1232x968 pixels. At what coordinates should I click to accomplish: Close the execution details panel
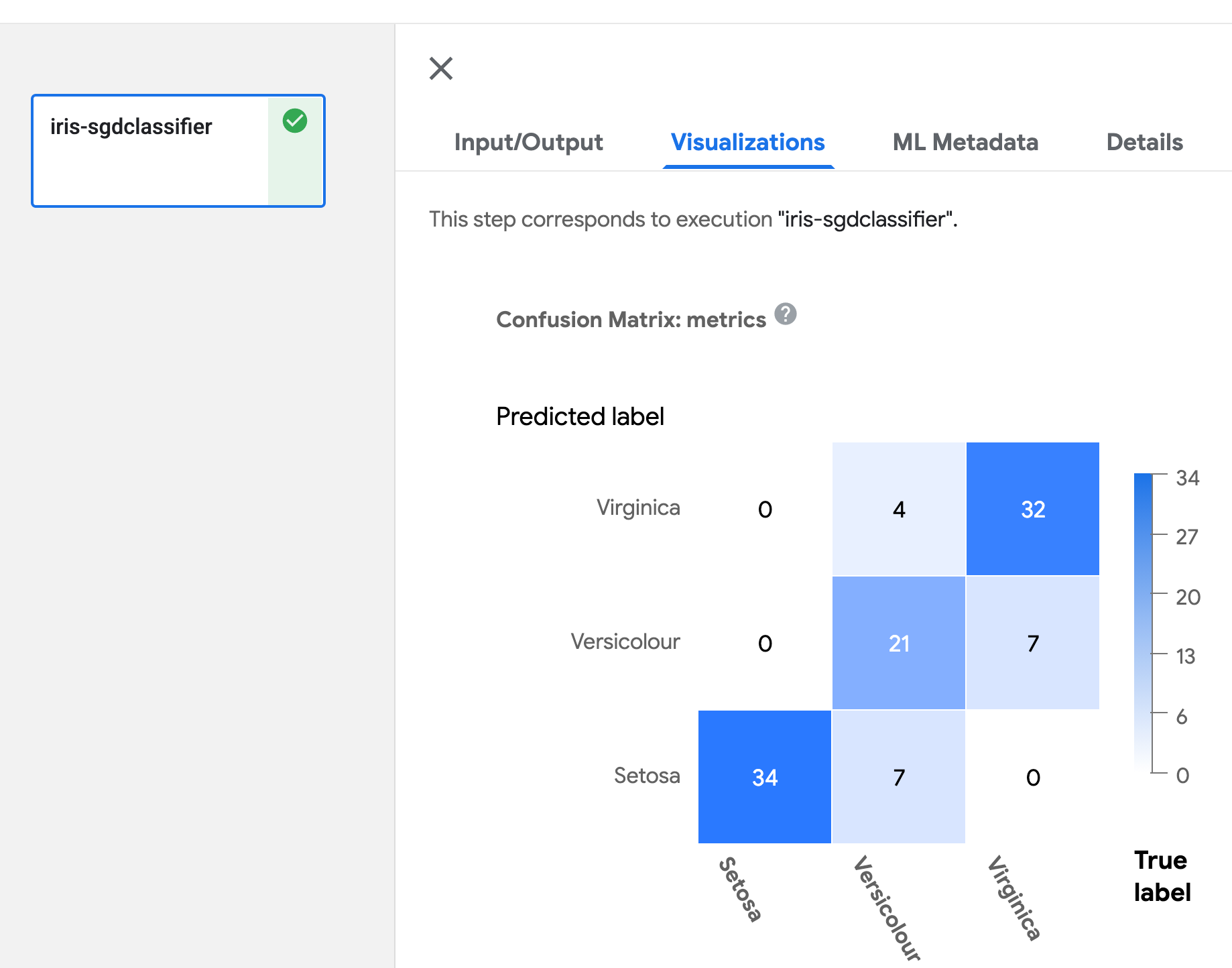[x=440, y=68]
